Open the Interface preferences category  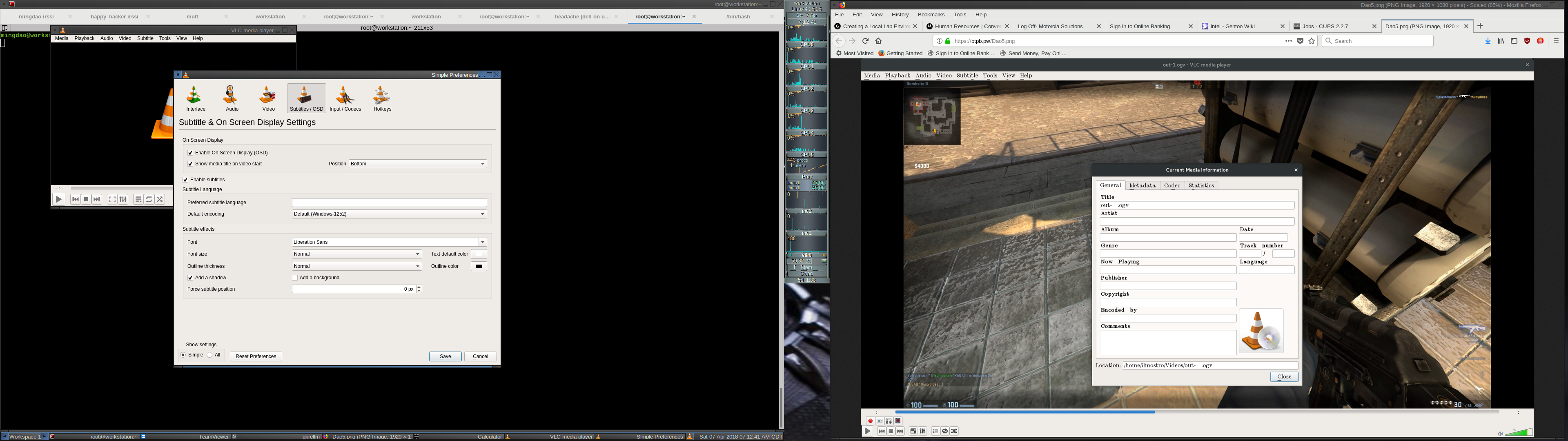(x=196, y=98)
